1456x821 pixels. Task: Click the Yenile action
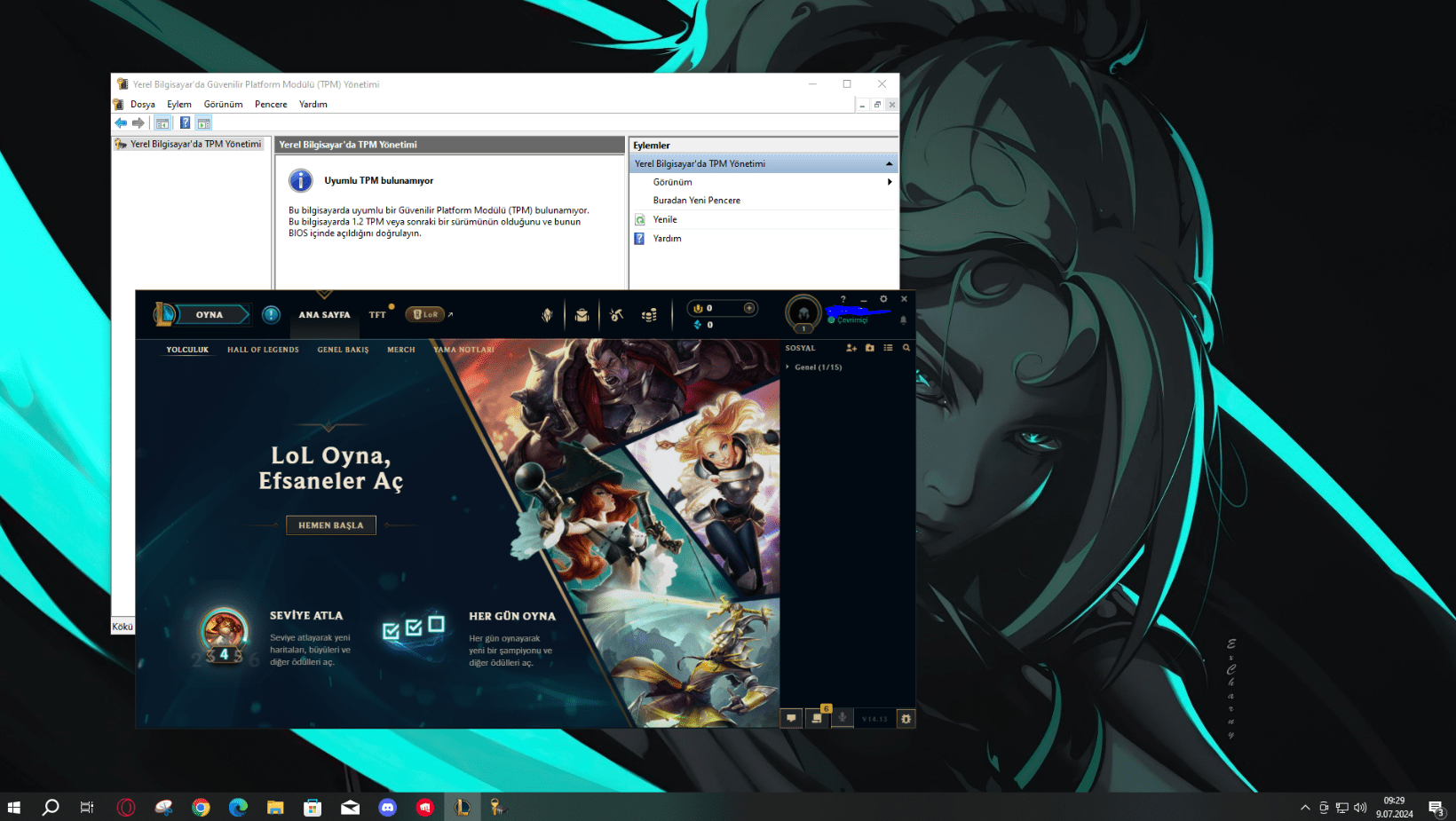click(x=664, y=219)
